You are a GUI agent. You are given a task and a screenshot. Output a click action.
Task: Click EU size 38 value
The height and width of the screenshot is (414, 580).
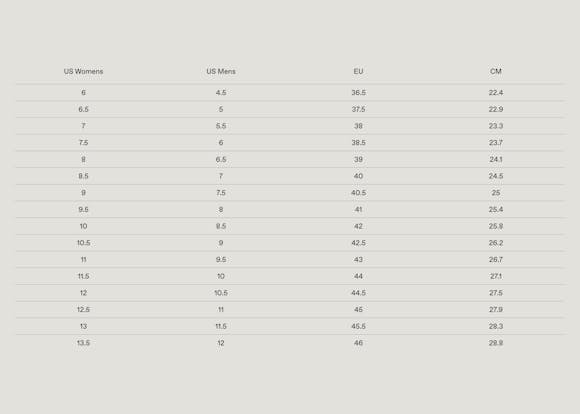point(358,126)
